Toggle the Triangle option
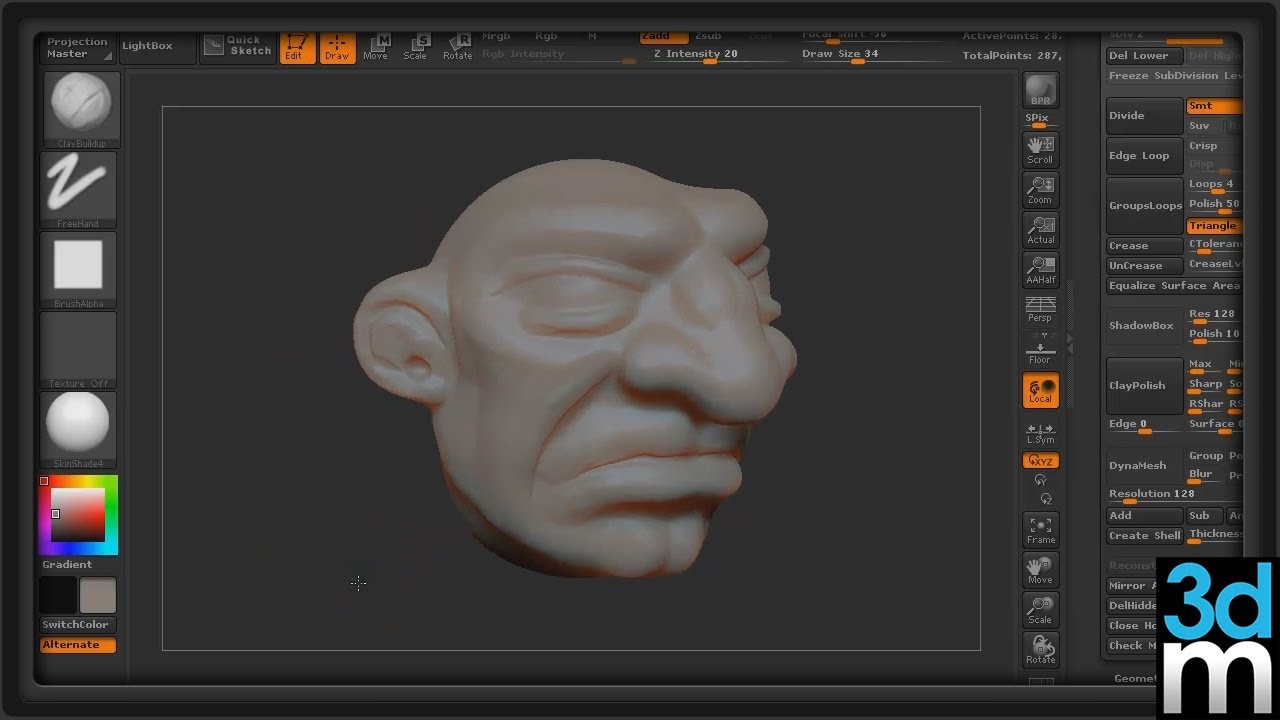Viewport: 1280px width, 720px height. 1214,226
